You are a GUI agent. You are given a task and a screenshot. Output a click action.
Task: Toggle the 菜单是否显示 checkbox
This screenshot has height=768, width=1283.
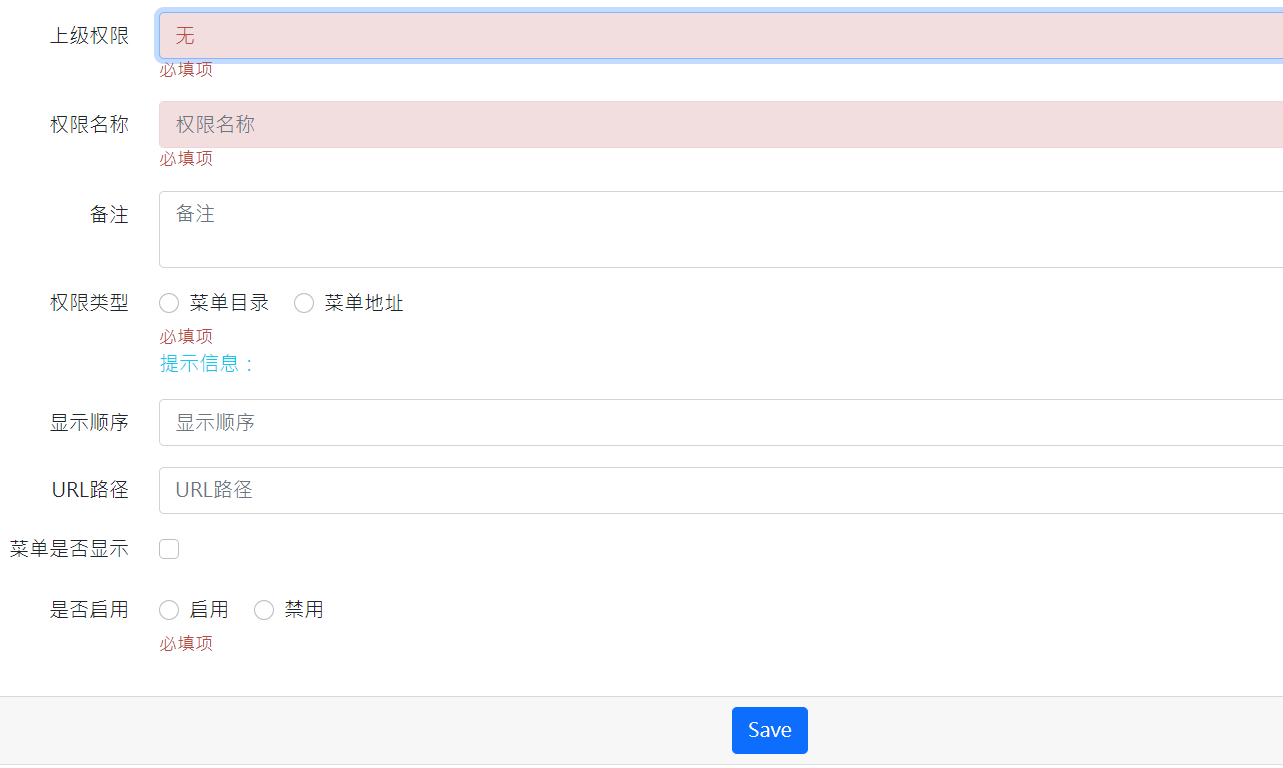[169, 549]
